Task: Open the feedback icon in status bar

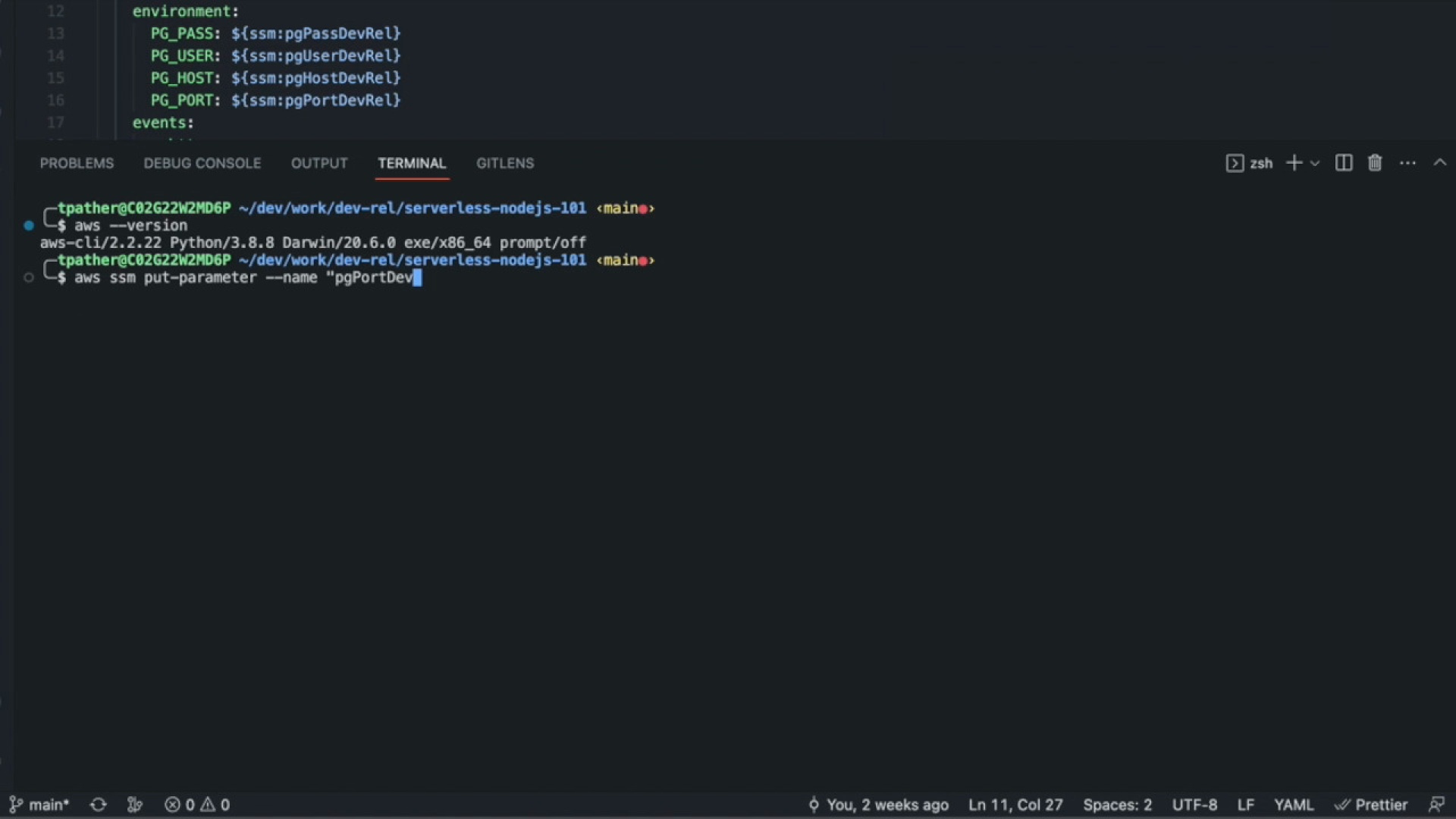Action: [1436, 805]
